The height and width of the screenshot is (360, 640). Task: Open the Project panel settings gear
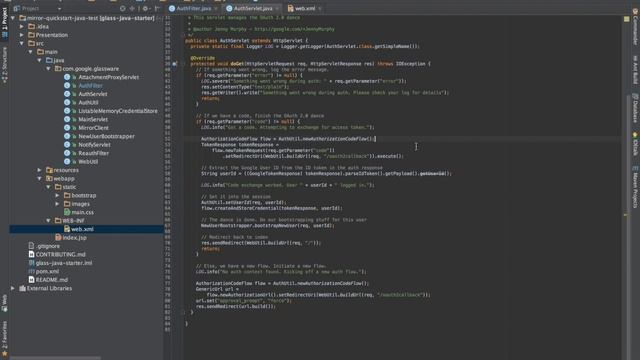pos(145,8)
